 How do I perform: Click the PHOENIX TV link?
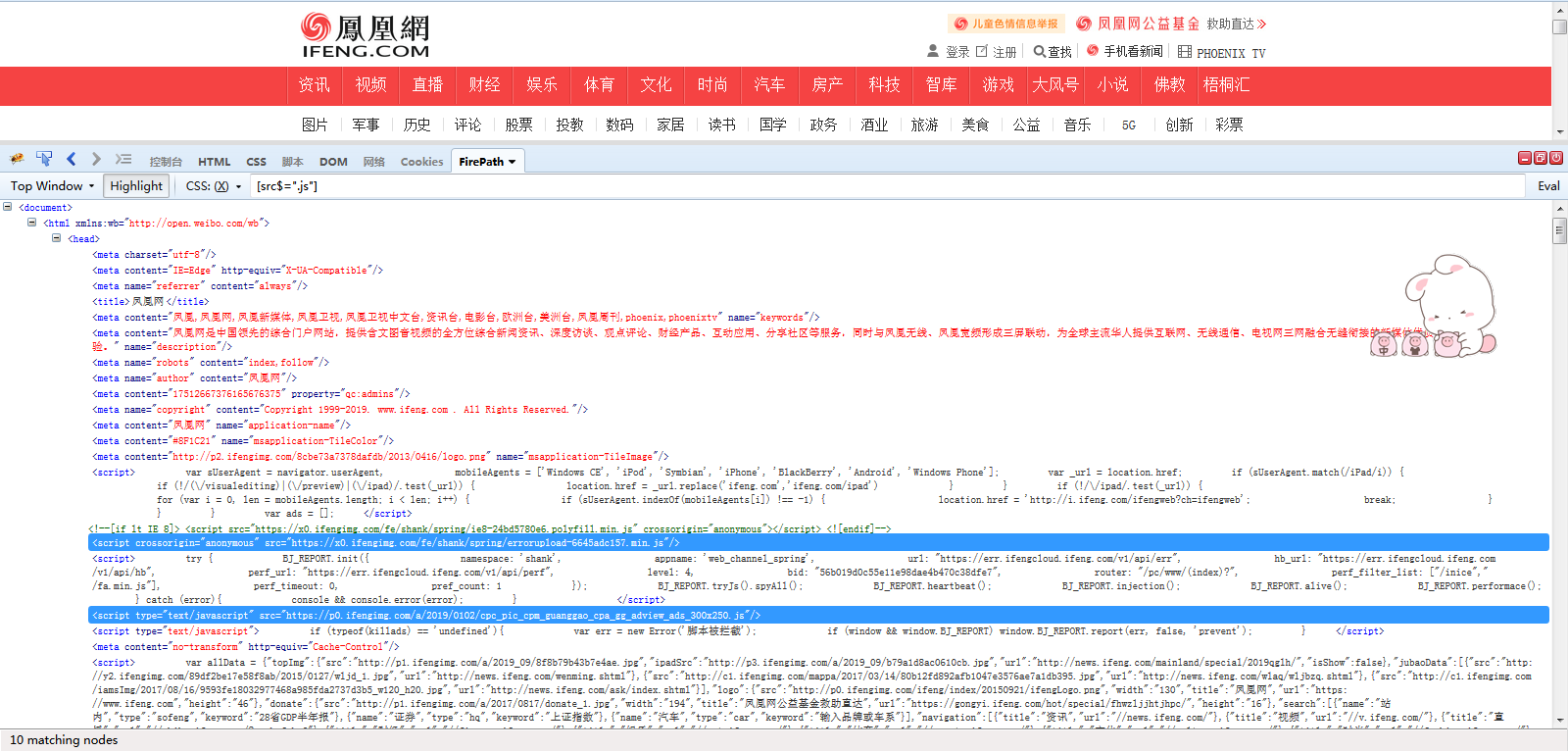click(x=1231, y=53)
